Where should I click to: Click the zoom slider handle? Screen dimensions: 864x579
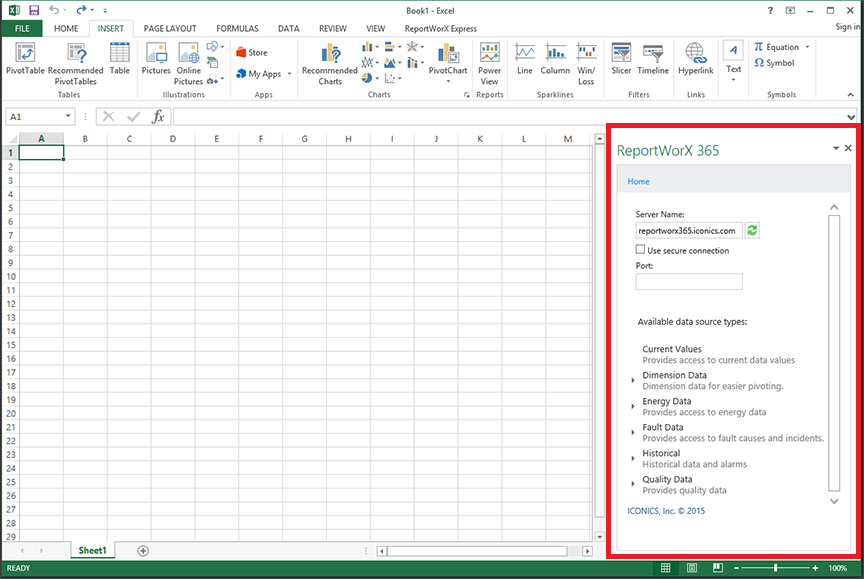[x=775, y=567]
